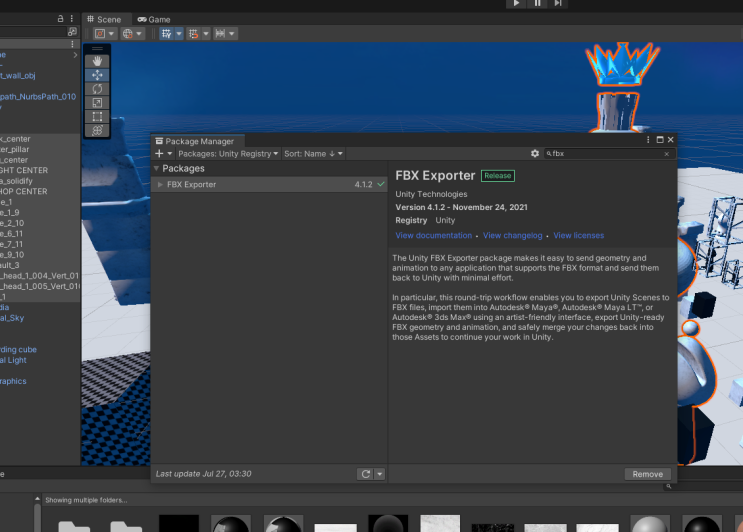Open the Sort: Name dropdown
The image size is (743, 532).
[313, 154]
